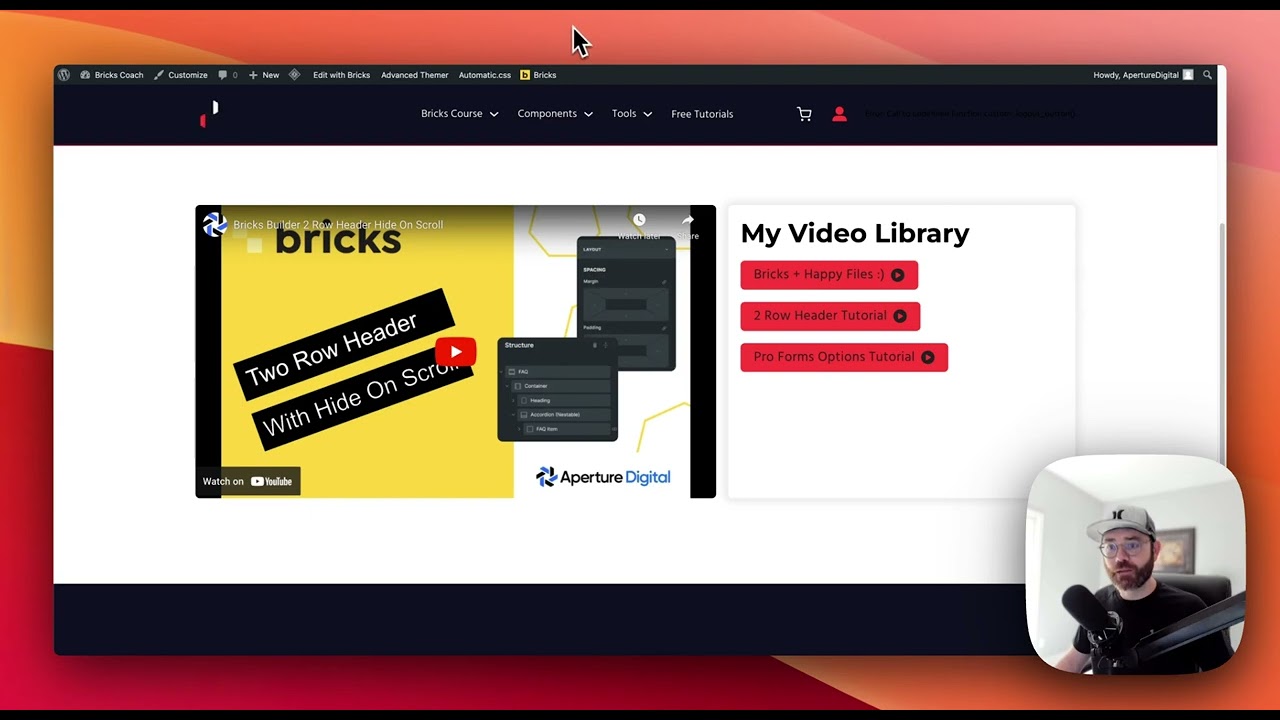
Task: Open the WordPress logo menu
Action: tap(64, 75)
